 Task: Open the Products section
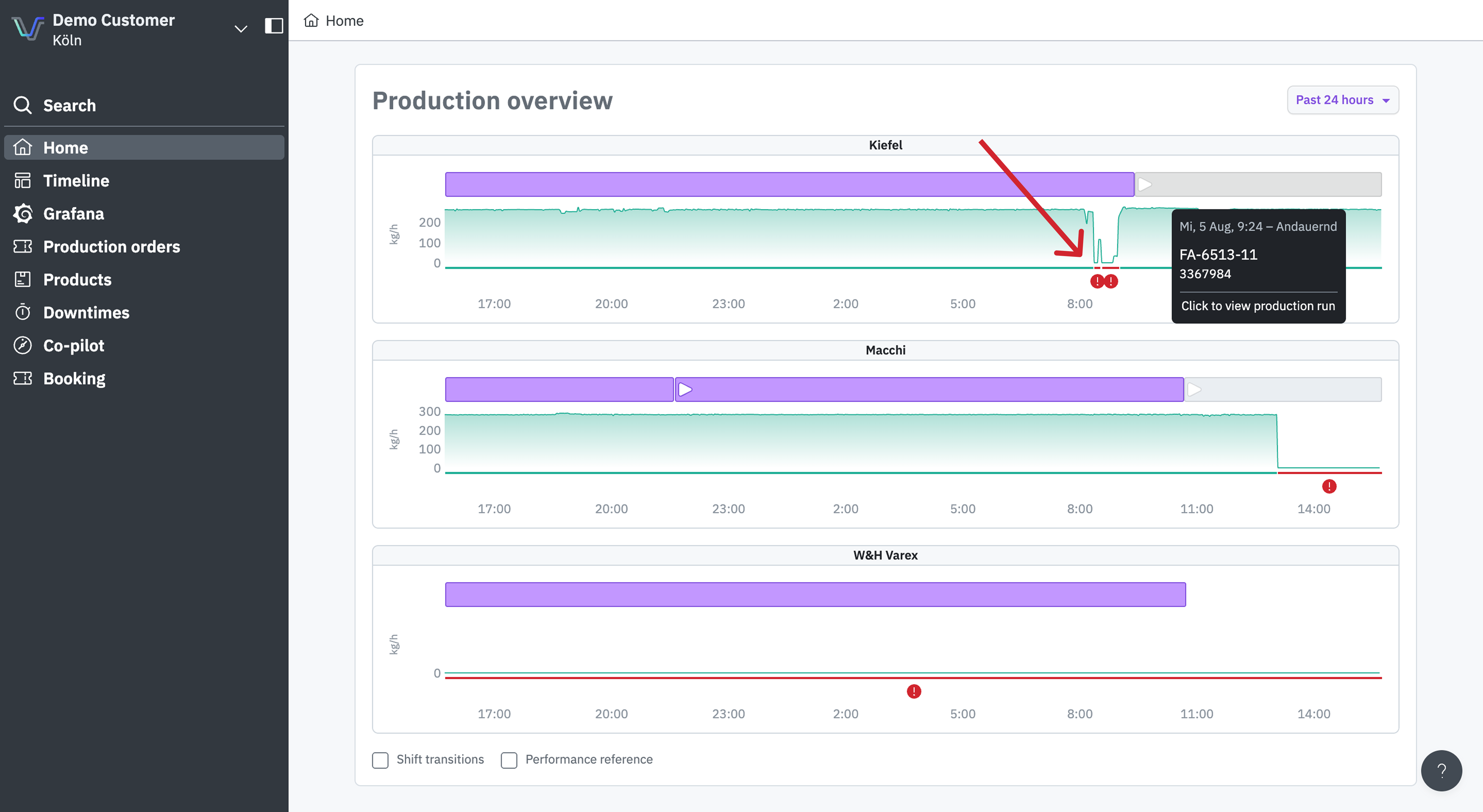(144, 280)
